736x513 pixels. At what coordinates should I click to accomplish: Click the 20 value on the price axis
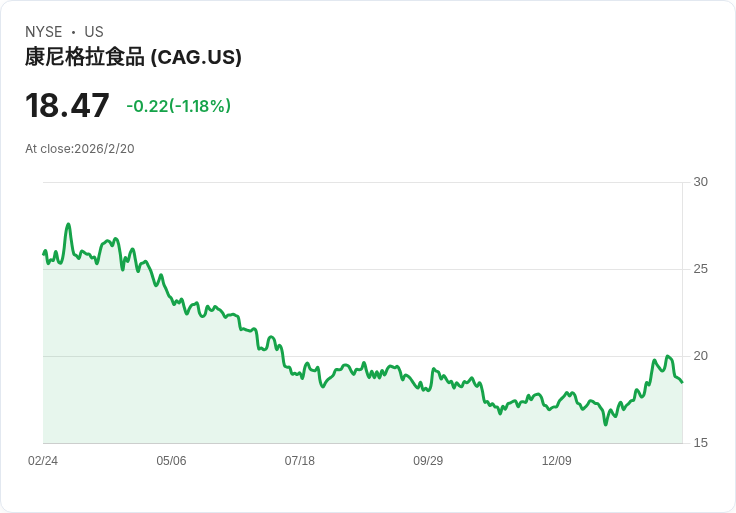[700, 356]
